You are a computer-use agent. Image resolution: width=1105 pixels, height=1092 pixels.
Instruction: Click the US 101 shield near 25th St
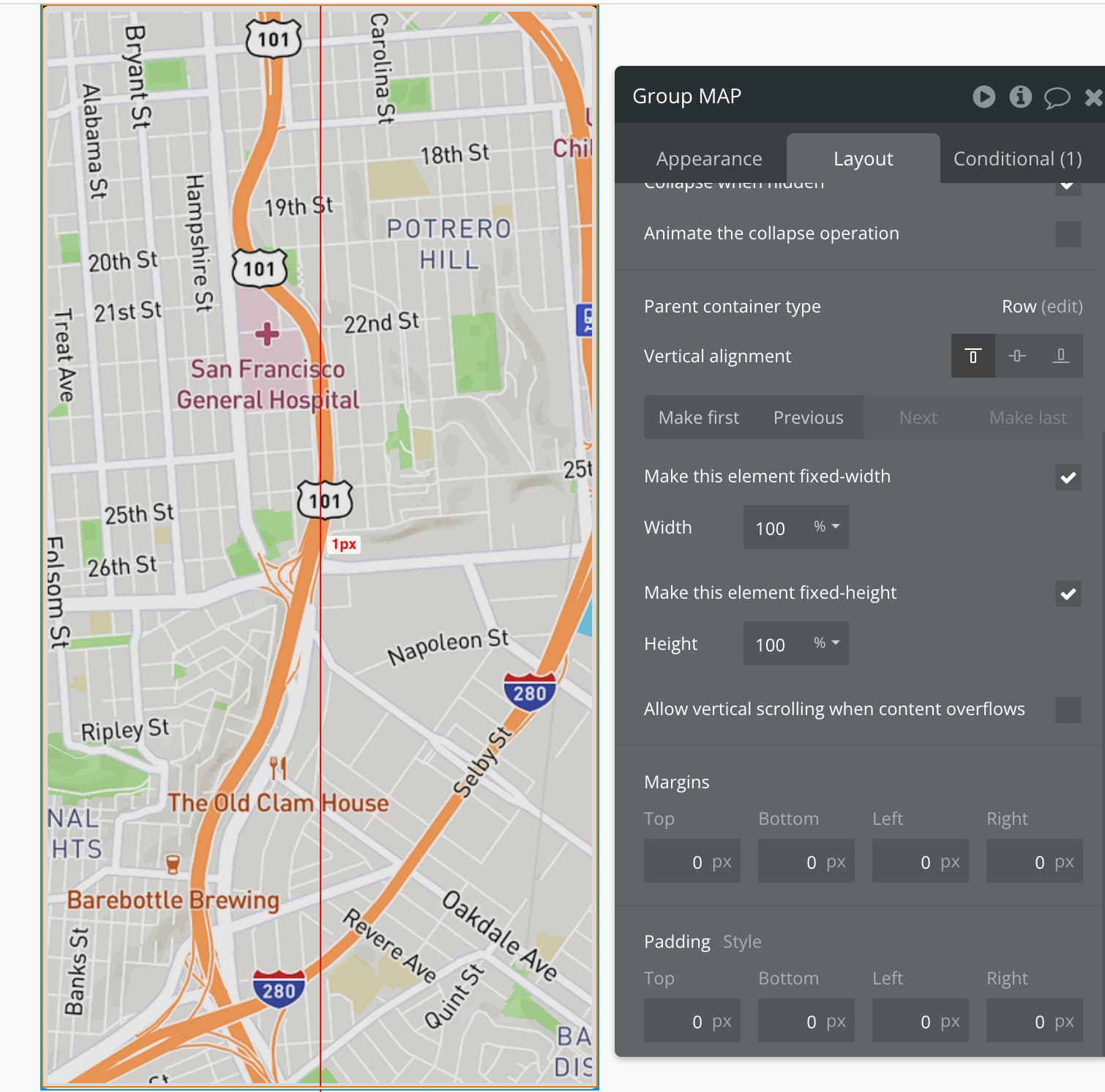pyautogui.click(x=325, y=500)
